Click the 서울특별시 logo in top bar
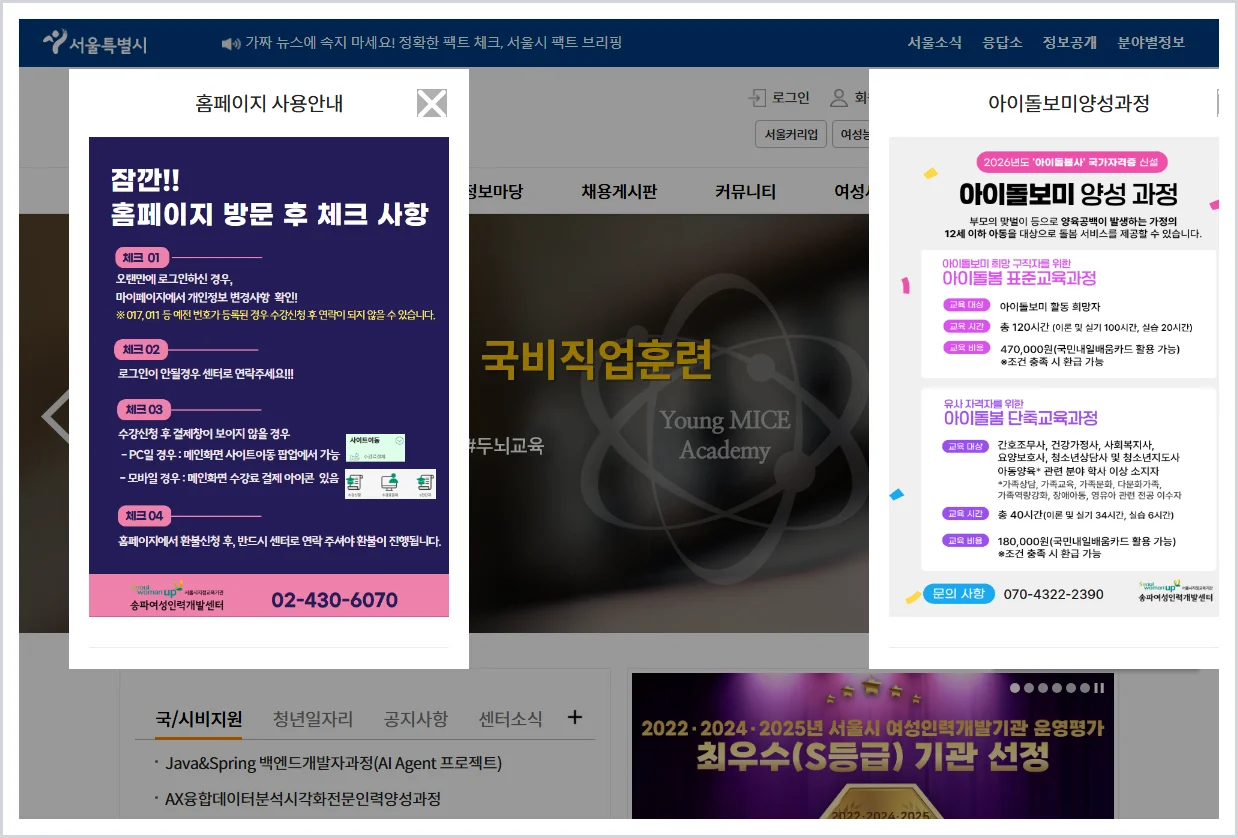This screenshot has height=838, width=1238. pos(95,43)
